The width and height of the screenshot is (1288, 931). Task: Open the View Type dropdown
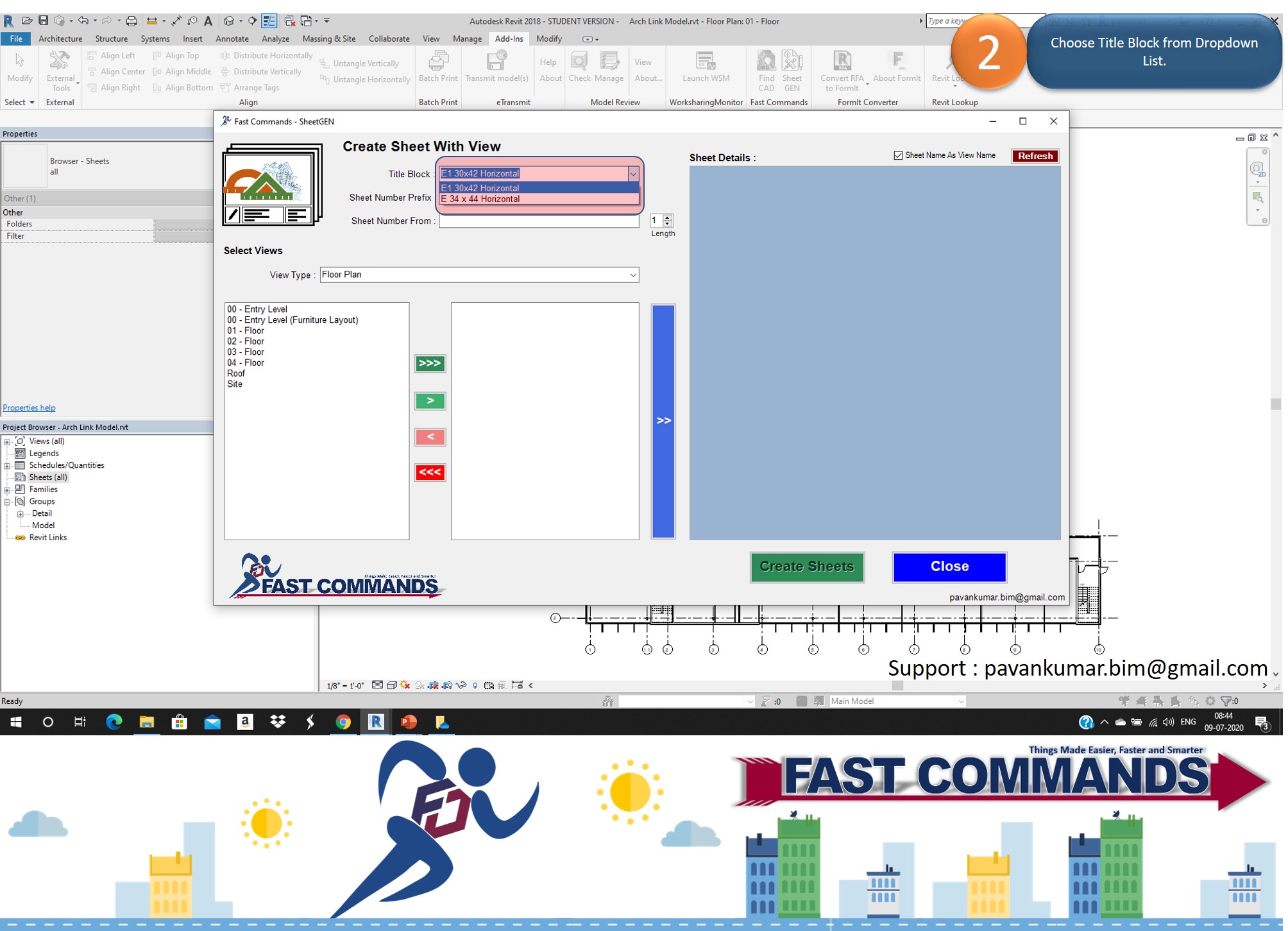tap(632, 275)
